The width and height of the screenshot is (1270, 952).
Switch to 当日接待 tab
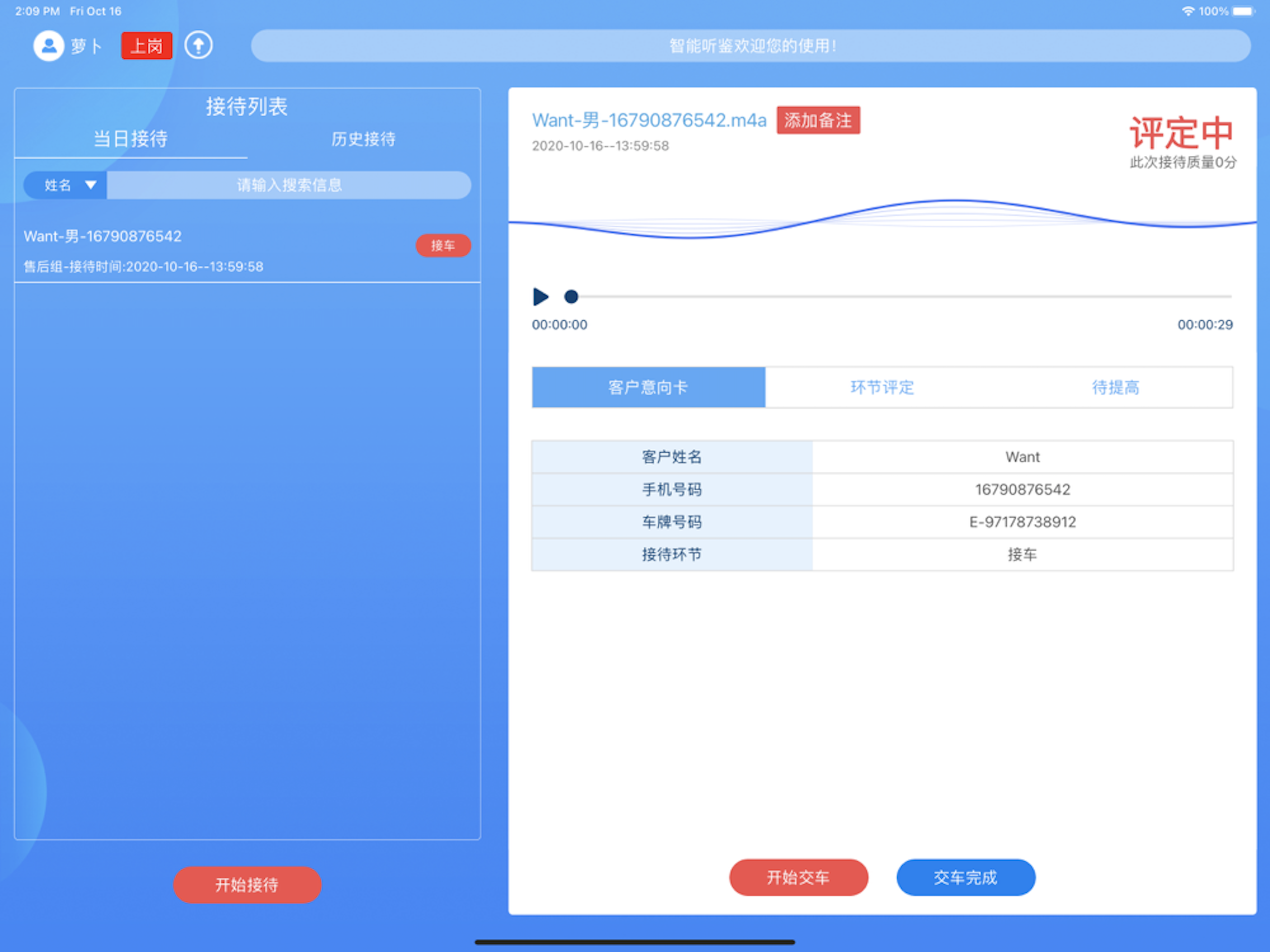(x=131, y=139)
